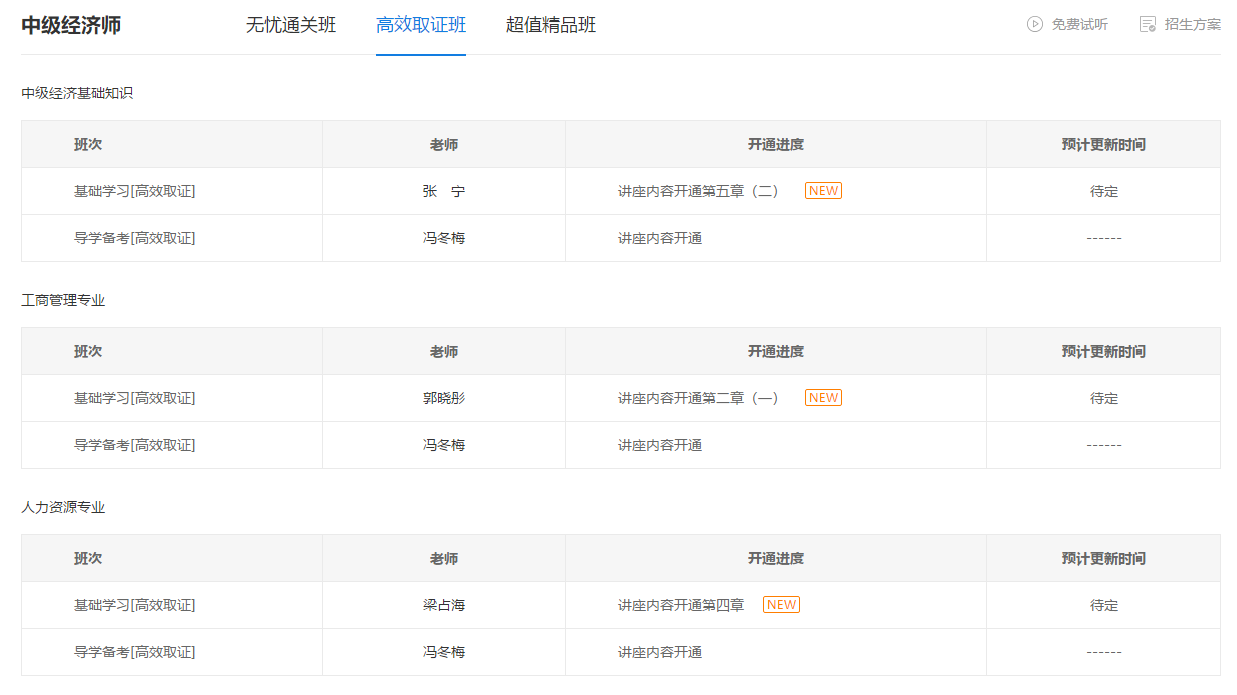
Task: Click teacher name 张宁
Action: [444, 190]
